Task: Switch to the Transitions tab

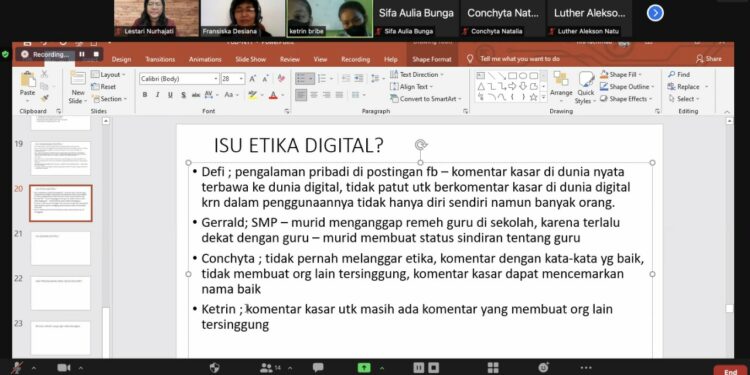Action: pyautogui.click(x=160, y=59)
